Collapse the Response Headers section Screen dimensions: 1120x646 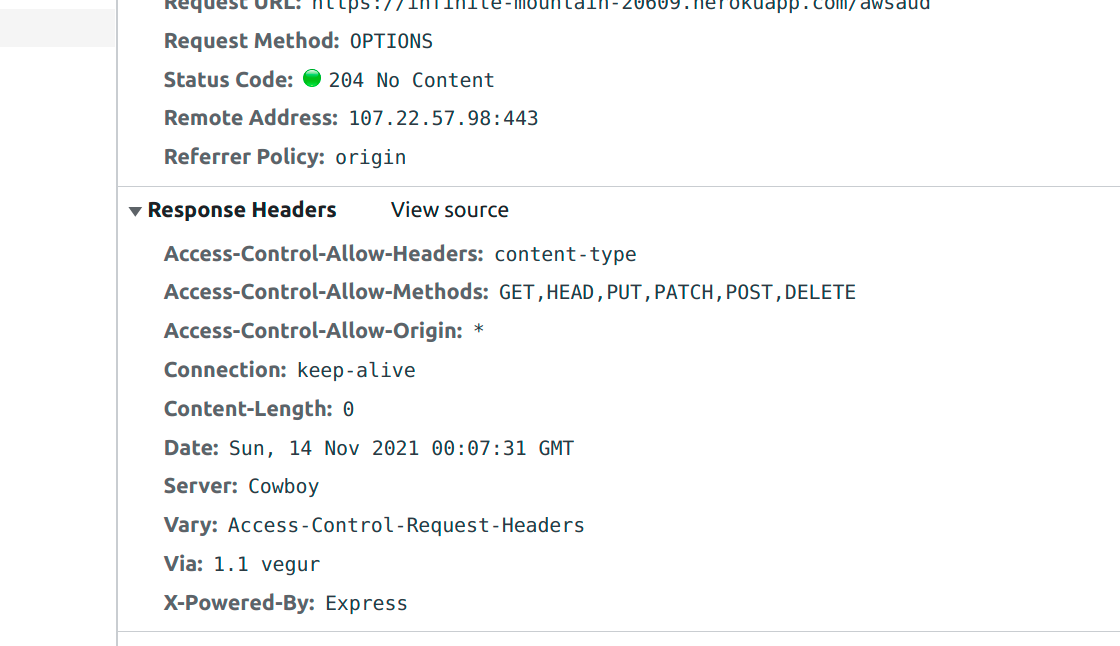coord(242,209)
